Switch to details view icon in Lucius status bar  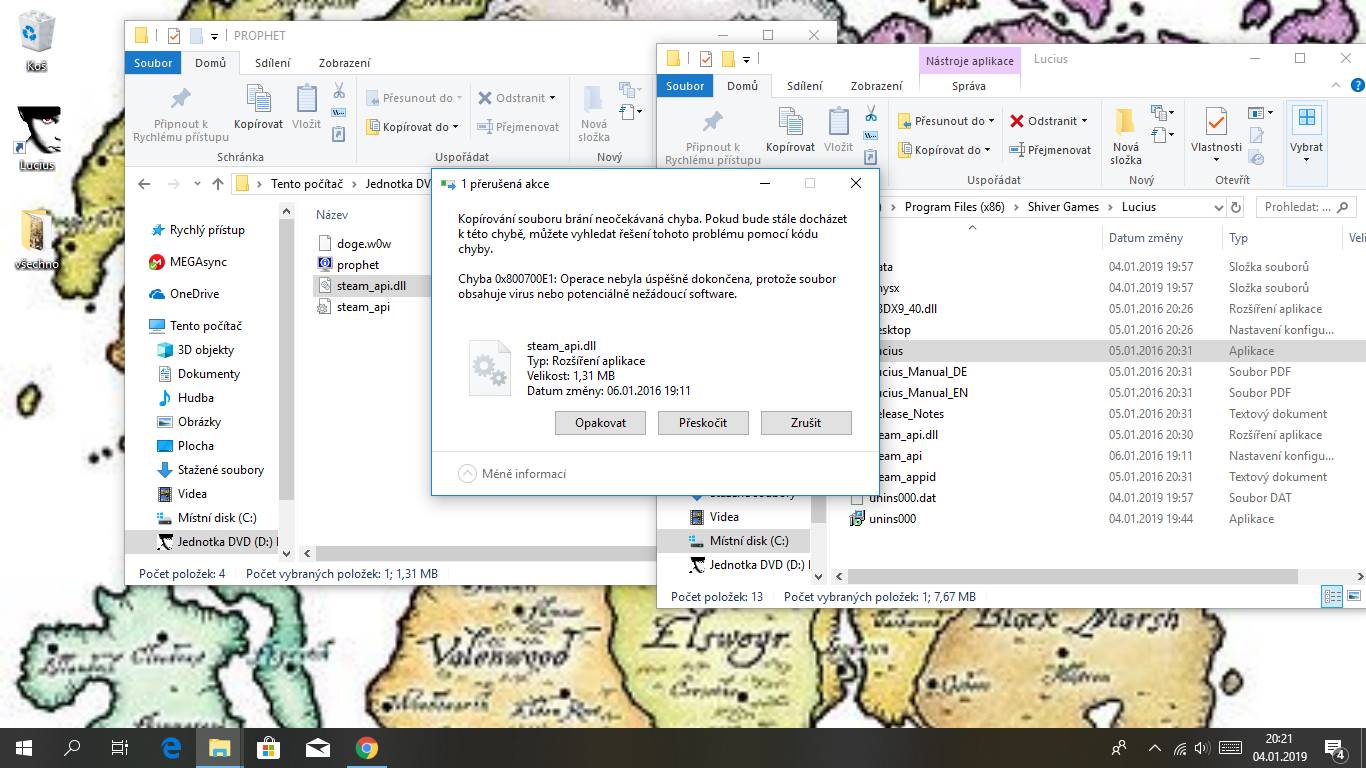[x=1332, y=597]
